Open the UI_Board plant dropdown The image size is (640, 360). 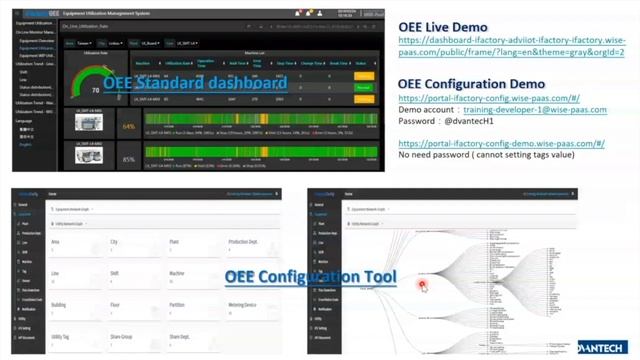point(150,43)
